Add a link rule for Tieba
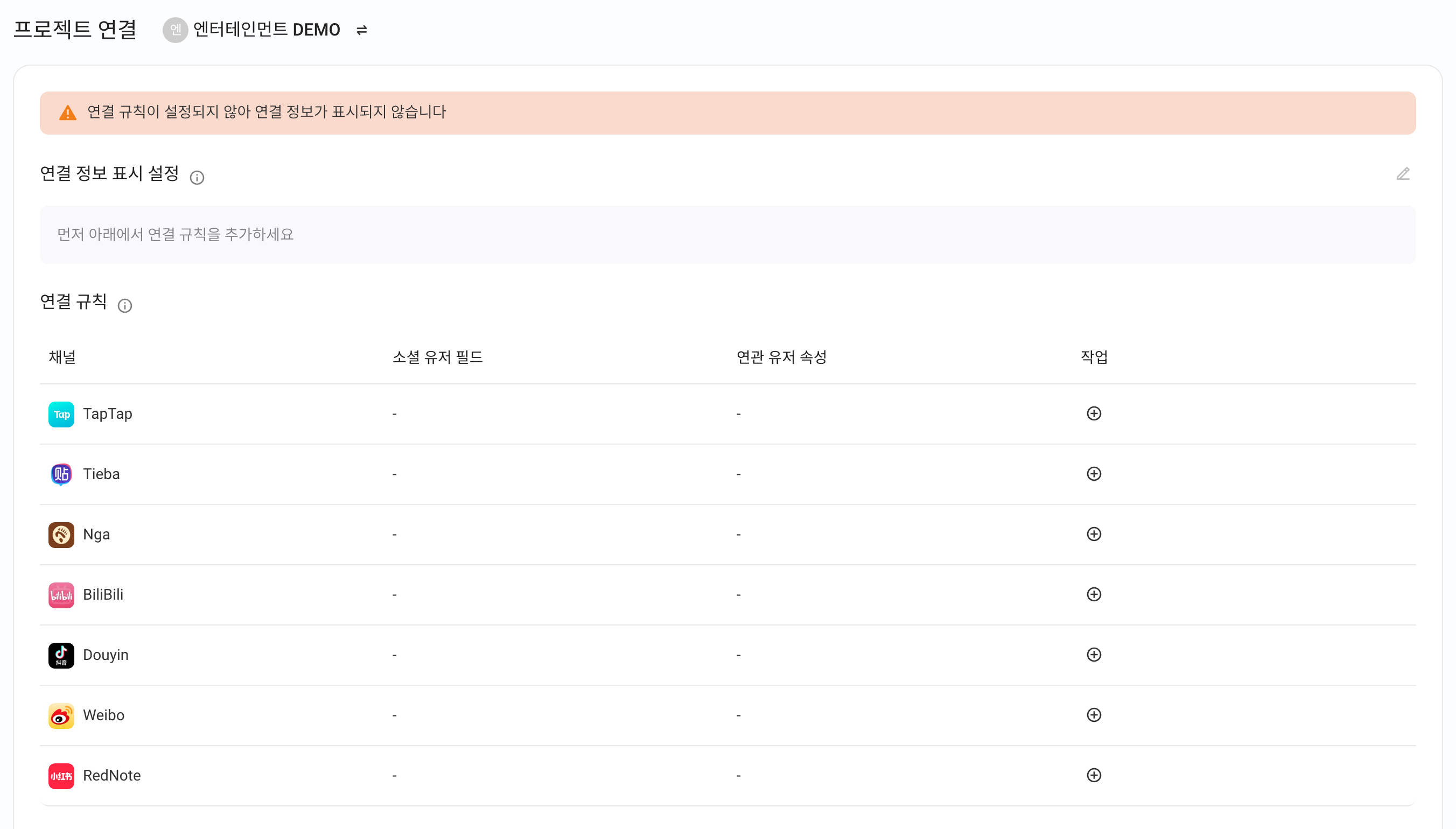Screen dimensions: 1456x829 point(1093,474)
